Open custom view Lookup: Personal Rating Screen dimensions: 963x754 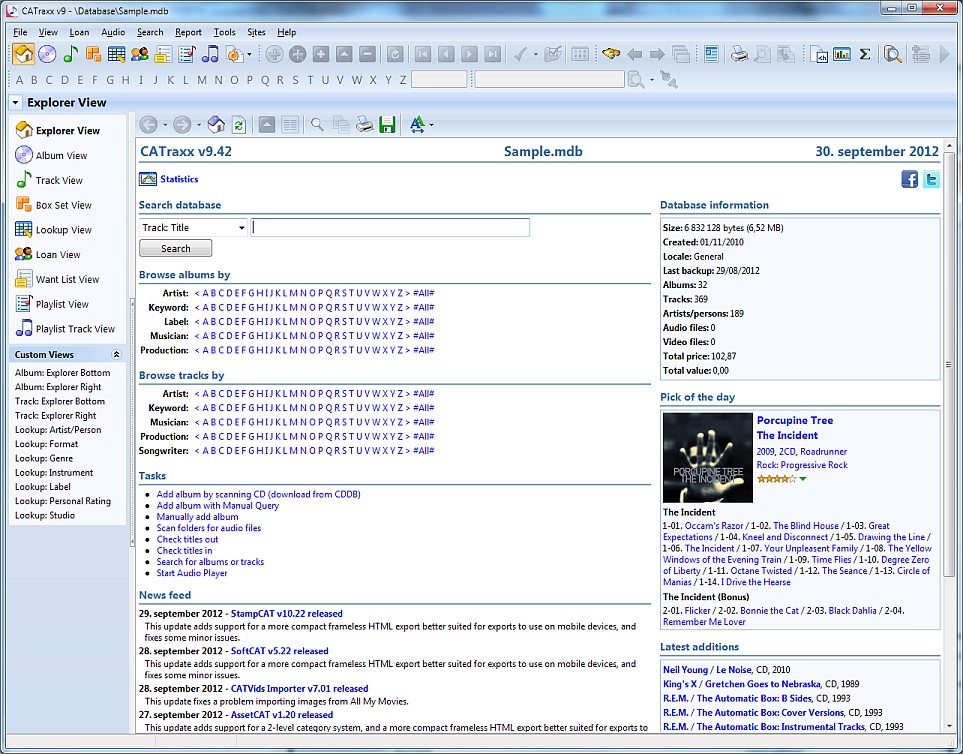pyautogui.click(x=63, y=501)
